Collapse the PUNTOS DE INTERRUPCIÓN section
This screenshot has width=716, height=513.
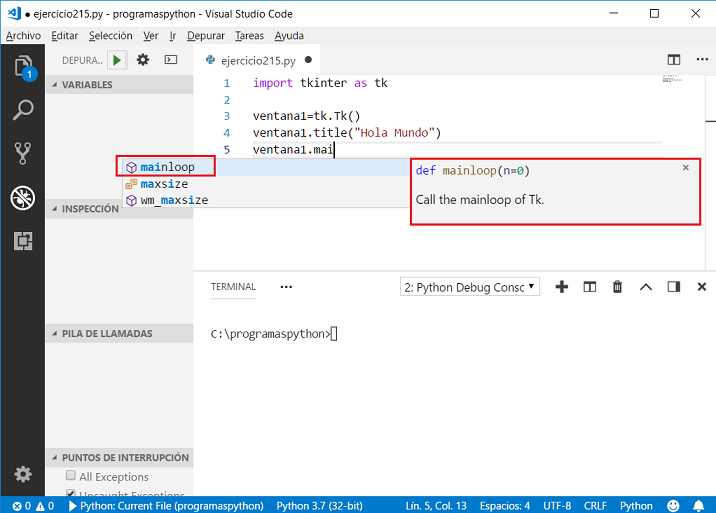coord(120,458)
